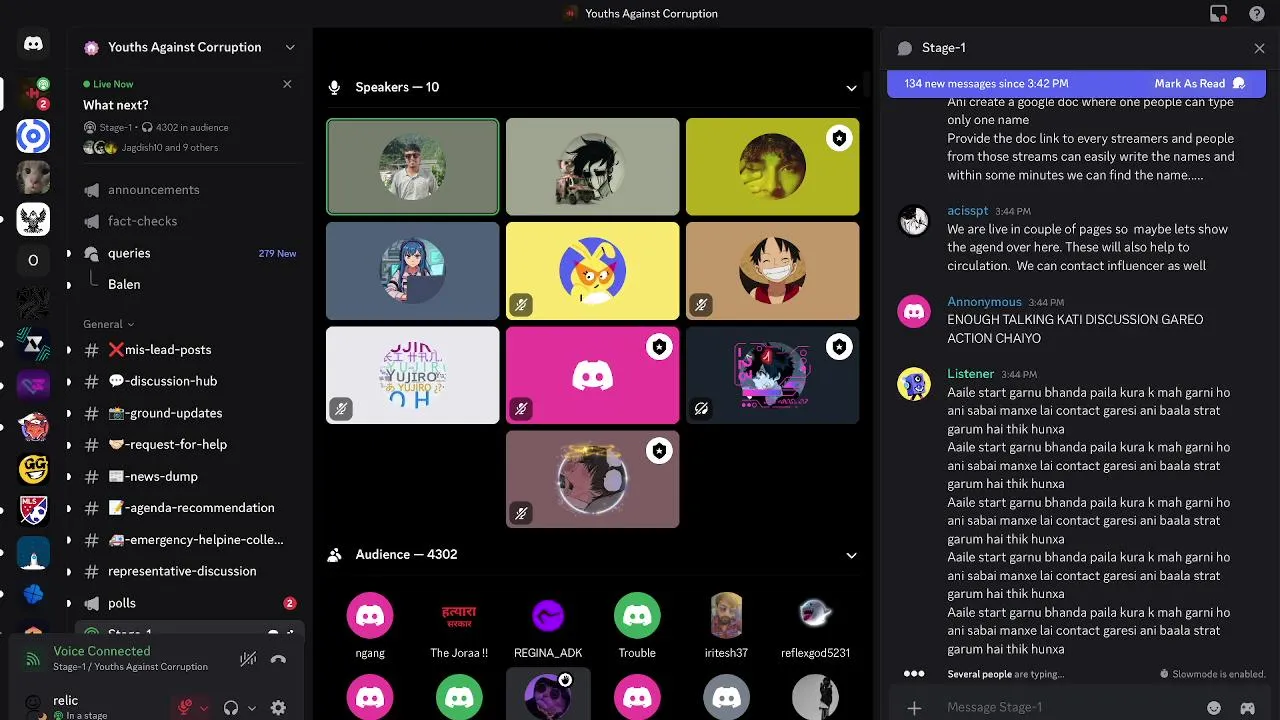The height and width of the screenshot is (720, 1280).
Task: Click muted mic icon on yellow bird tile
Action: [x=521, y=305]
